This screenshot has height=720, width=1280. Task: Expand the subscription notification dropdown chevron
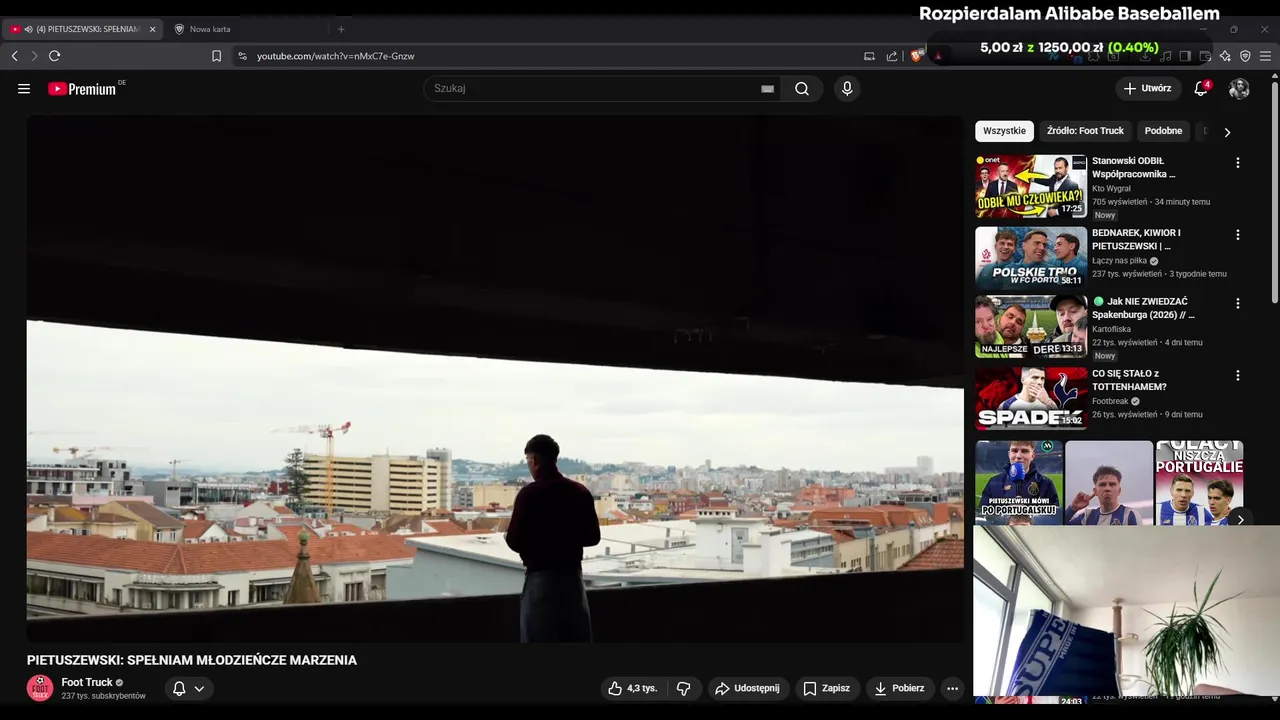[x=199, y=688]
